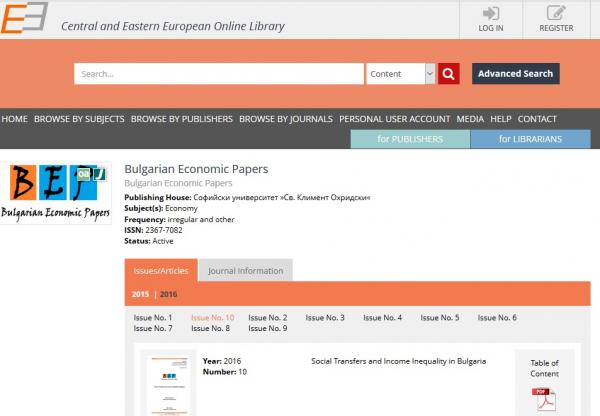The image size is (600, 416).
Task: Switch to the Journal Information tab
Action: 246,271
